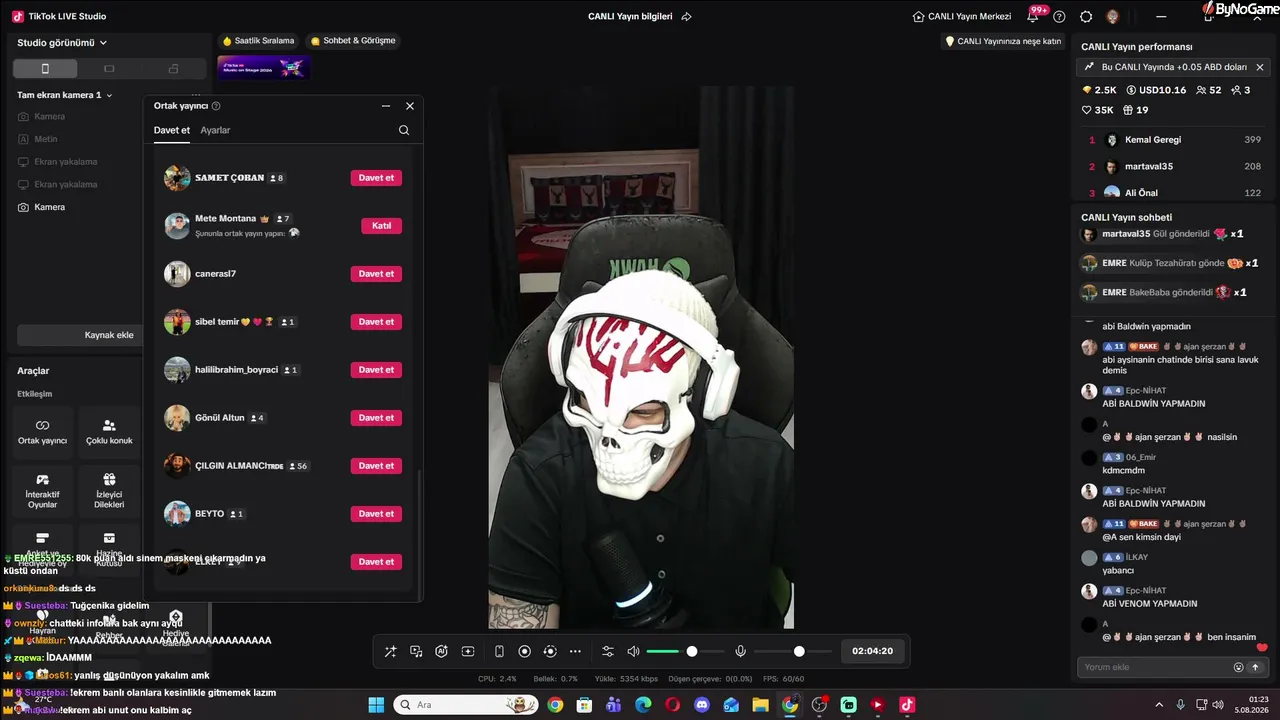The height and width of the screenshot is (720, 1280).
Task: Invite caneraslı7 with Davet et
Action: 376,274
